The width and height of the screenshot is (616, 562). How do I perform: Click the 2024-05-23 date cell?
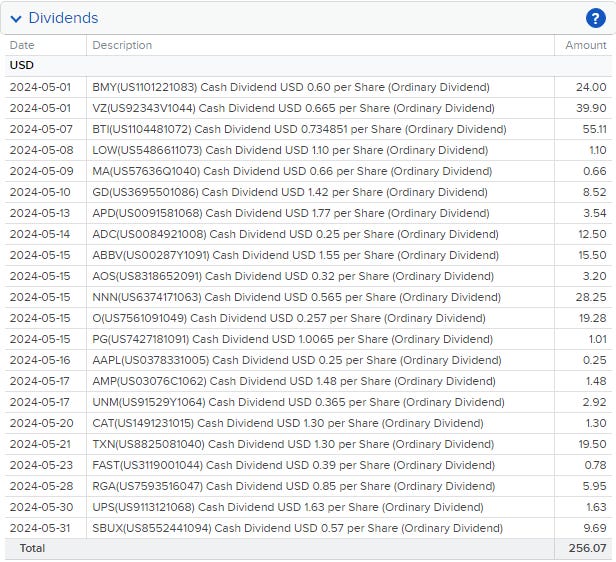[x=41, y=465]
